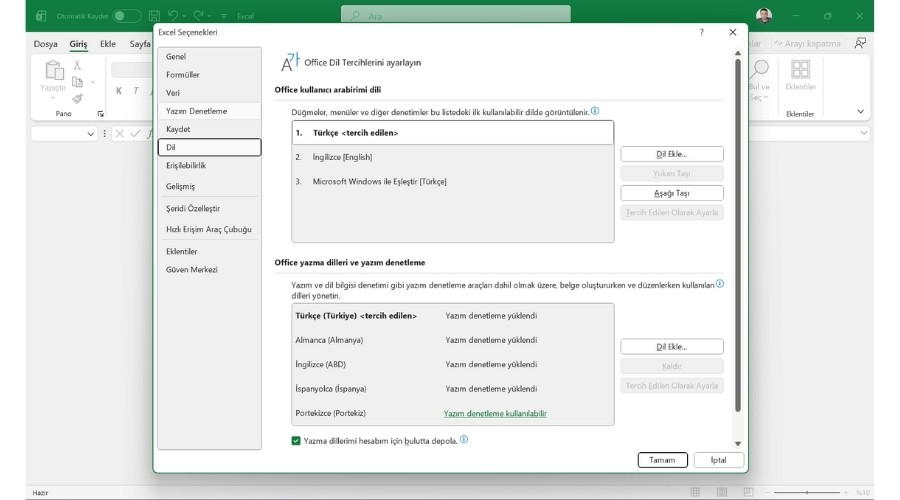This screenshot has height=500, width=900.
Task: Click the Undo arrow icon
Action: (x=174, y=16)
